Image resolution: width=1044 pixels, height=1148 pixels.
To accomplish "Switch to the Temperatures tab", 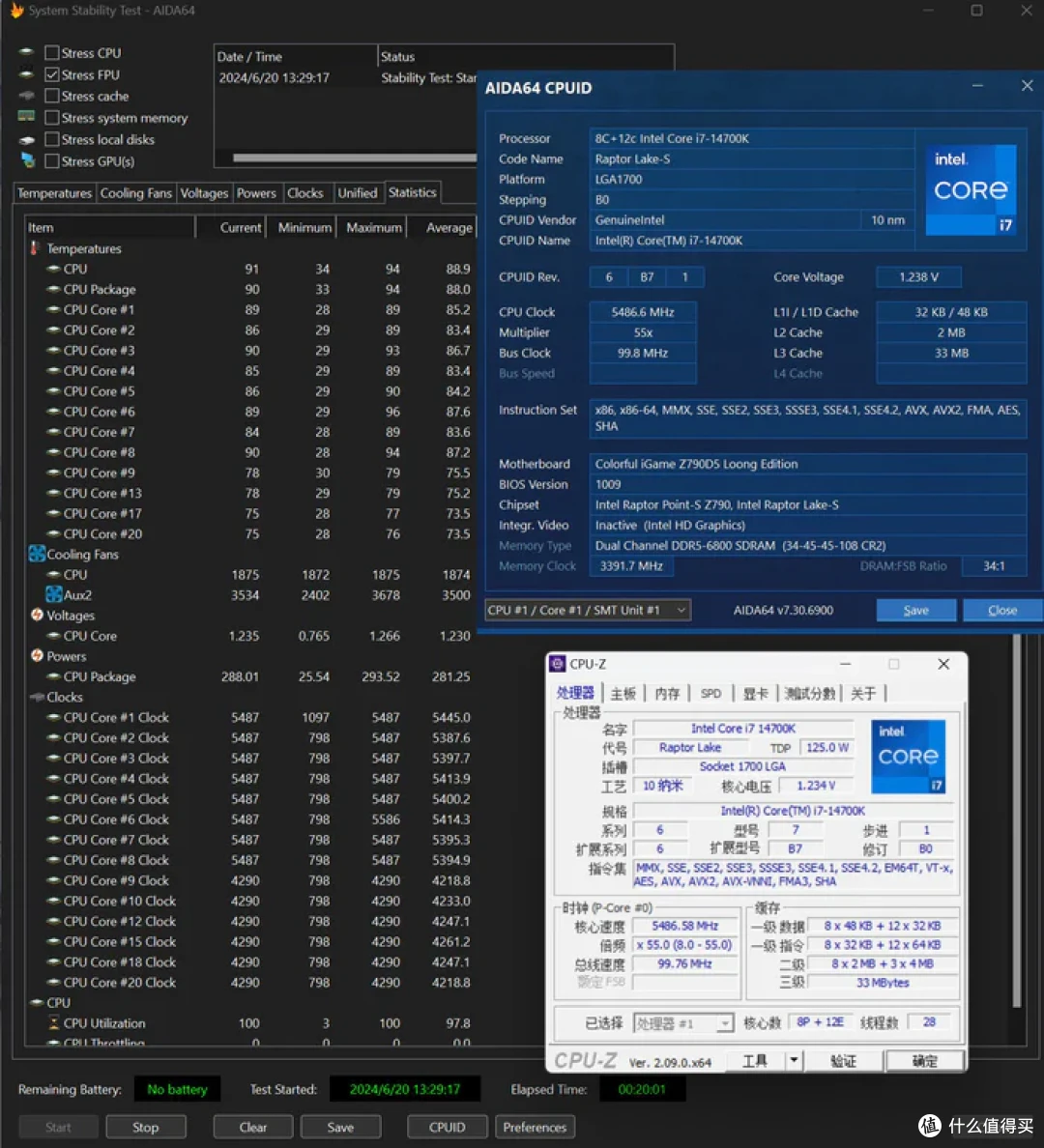I will [54, 193].
